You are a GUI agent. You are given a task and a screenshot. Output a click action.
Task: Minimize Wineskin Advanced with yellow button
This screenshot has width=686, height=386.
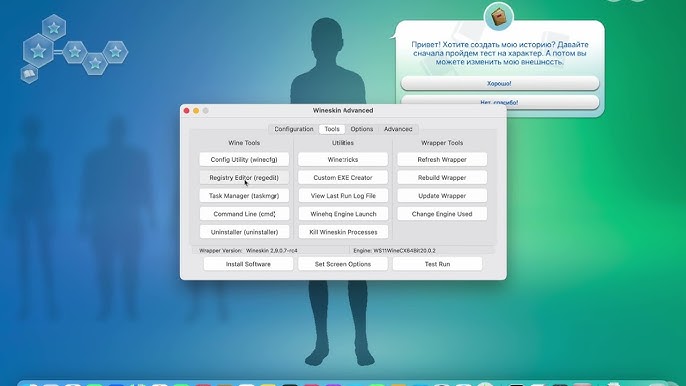196,111
